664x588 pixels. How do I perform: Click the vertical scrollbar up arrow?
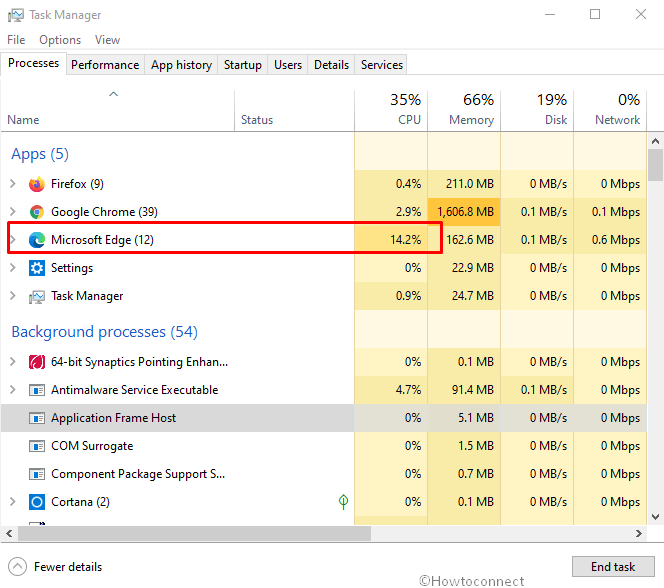pyautogui.click(x=655, y=141)
